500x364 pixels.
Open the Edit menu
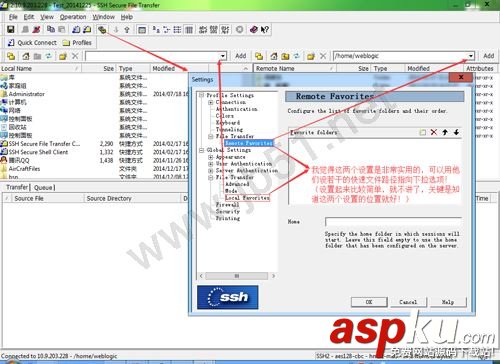29,17
